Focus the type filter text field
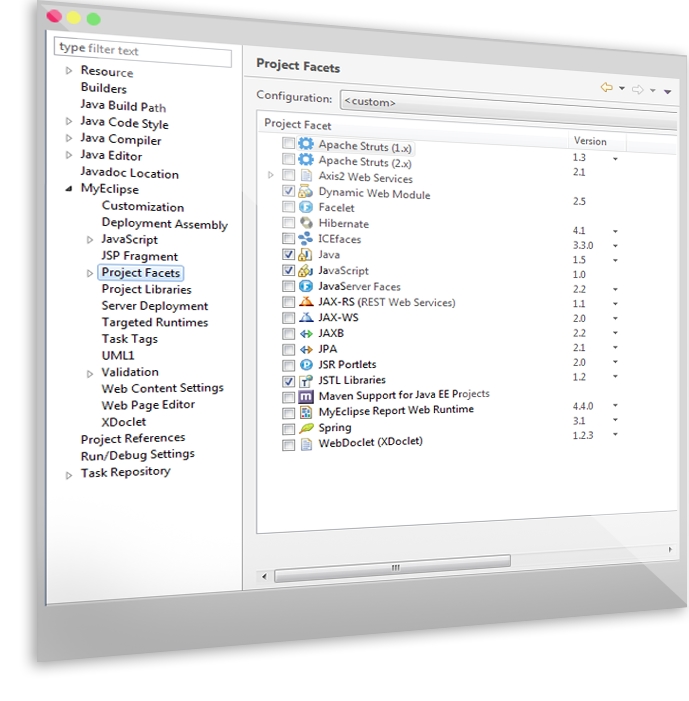The image size is (689, 701). (143, 51)
